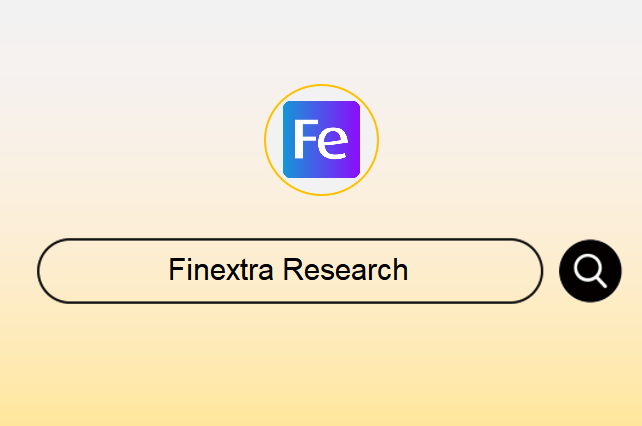Viewport: 642px width, 426px height.
Task: Click the black magnifying glass search button
Action: [590, 271]
